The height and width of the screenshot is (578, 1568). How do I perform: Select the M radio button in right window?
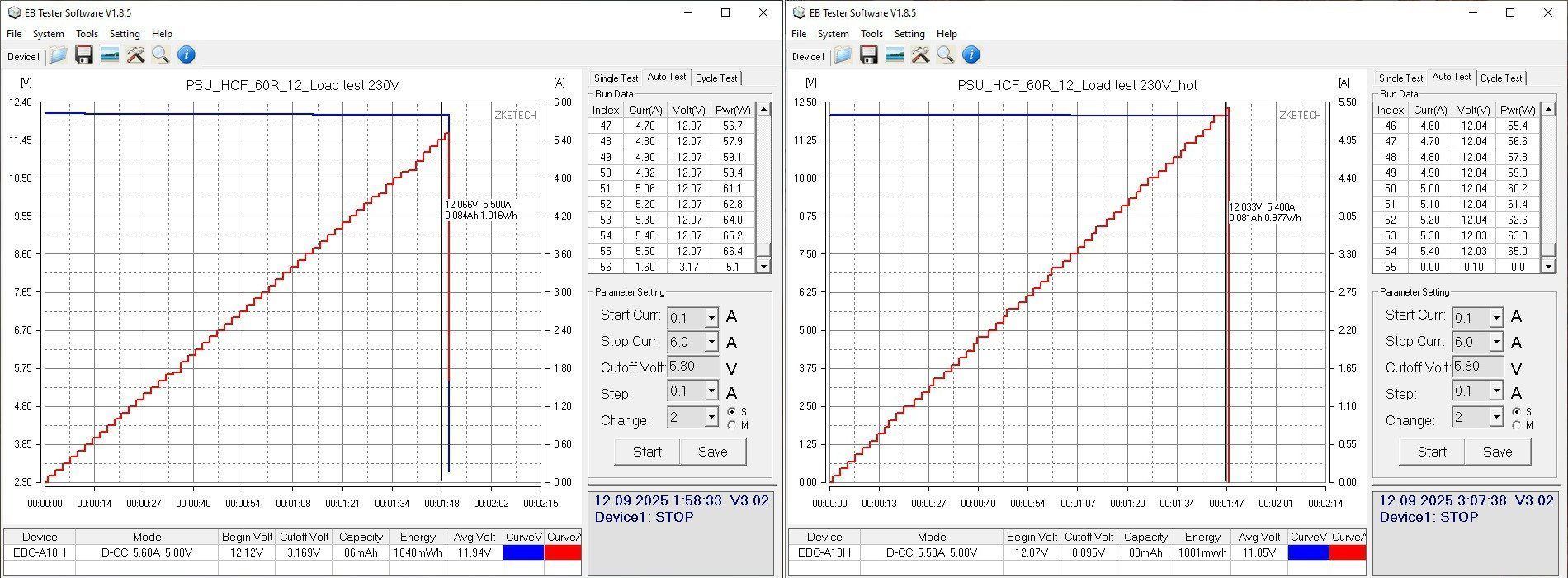pos(1517,425)
